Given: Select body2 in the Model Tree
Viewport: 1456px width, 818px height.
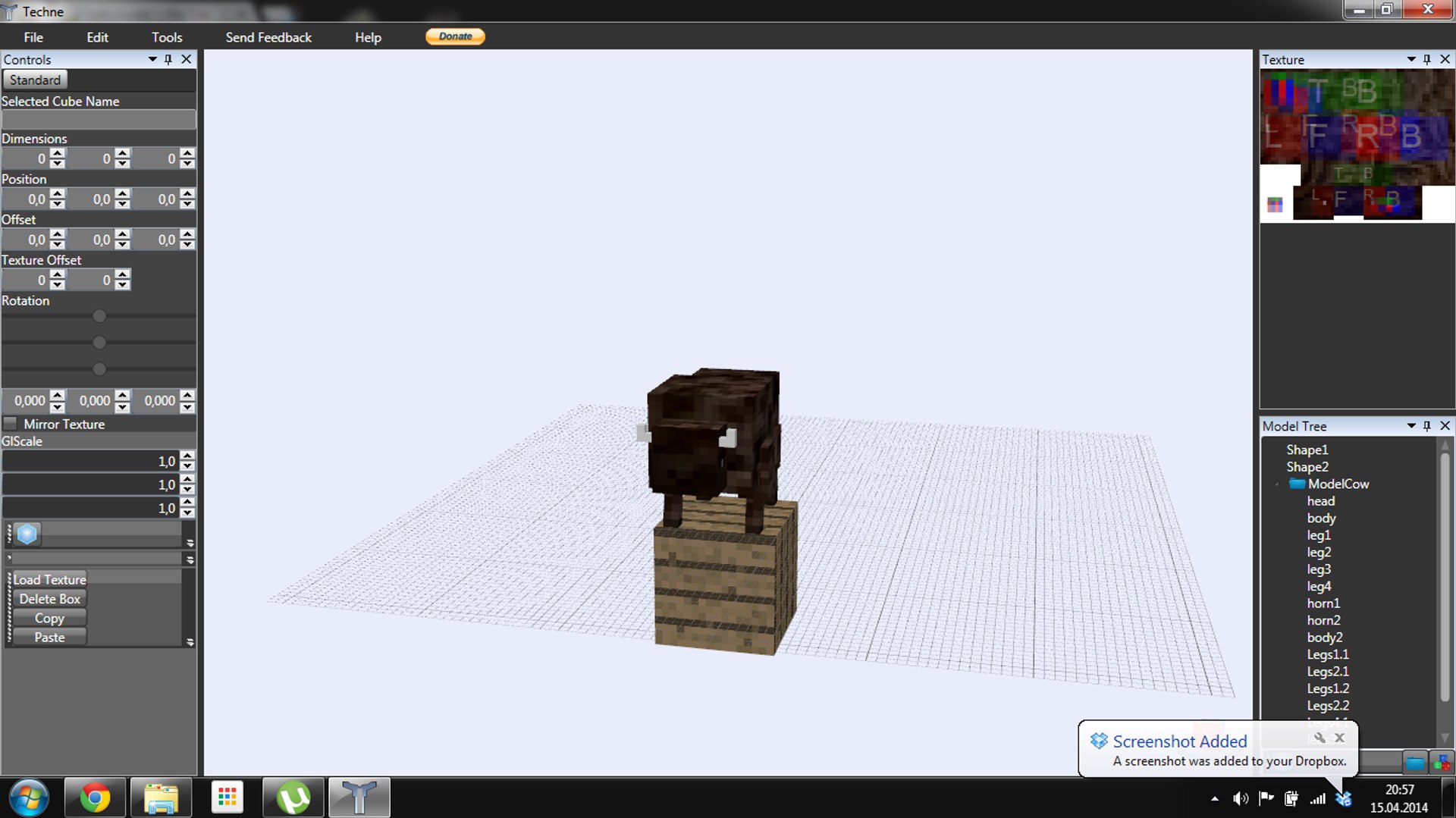Looking at the screenshot, I should coord(1325,638).
